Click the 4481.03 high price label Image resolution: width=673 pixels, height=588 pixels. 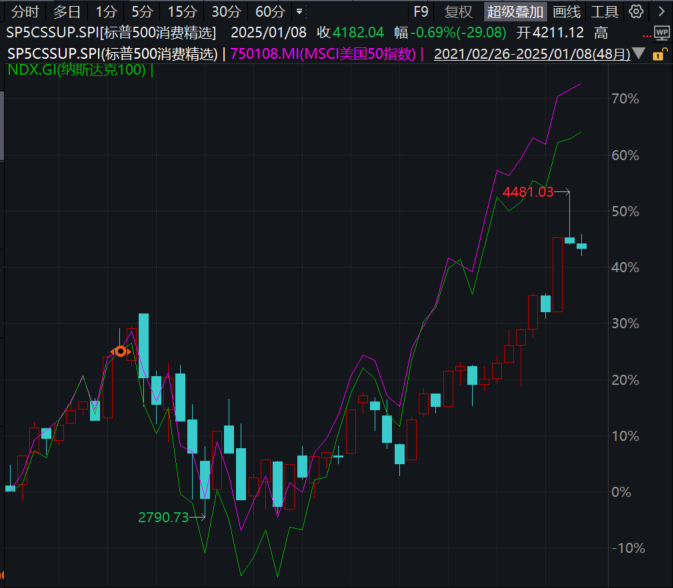528,191
